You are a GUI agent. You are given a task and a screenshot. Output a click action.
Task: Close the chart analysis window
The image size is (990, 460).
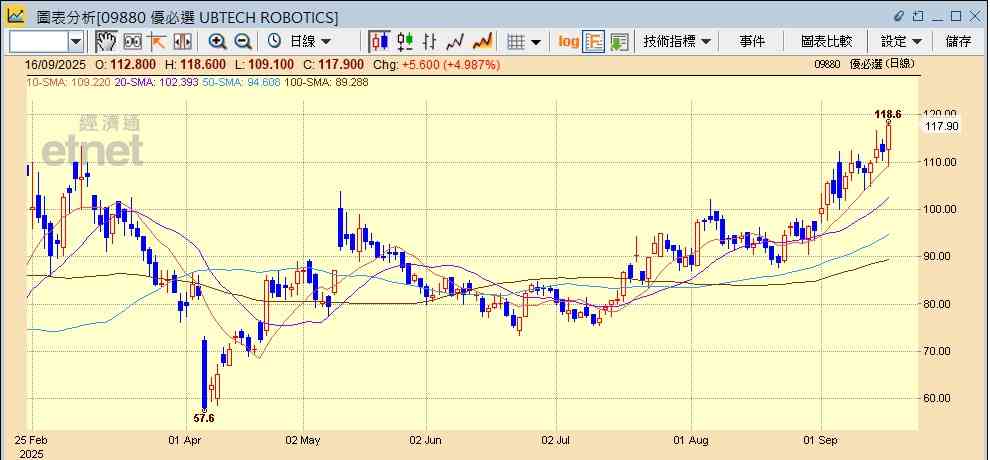[974, 16]
